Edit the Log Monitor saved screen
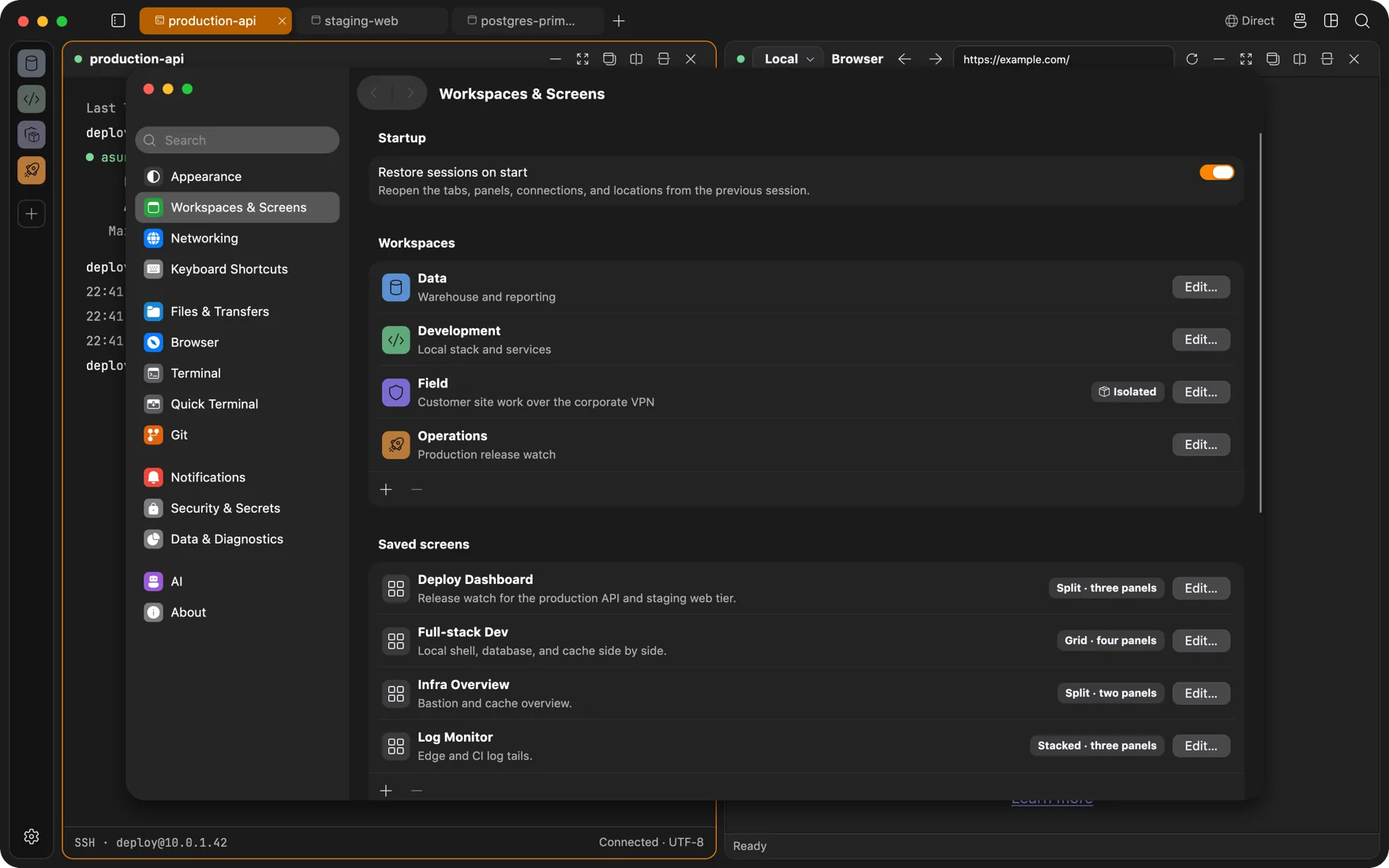1389x868 pixels. [x=1200, y=746]
